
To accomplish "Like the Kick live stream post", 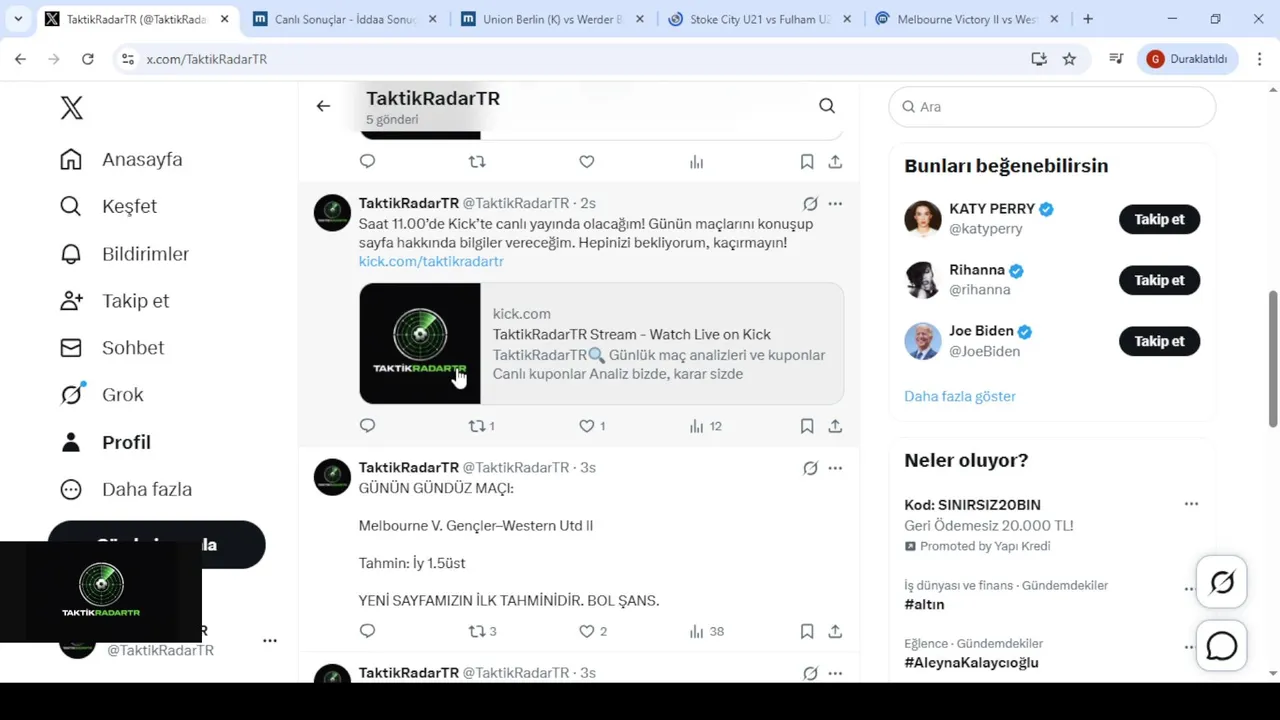I will 592,426.
